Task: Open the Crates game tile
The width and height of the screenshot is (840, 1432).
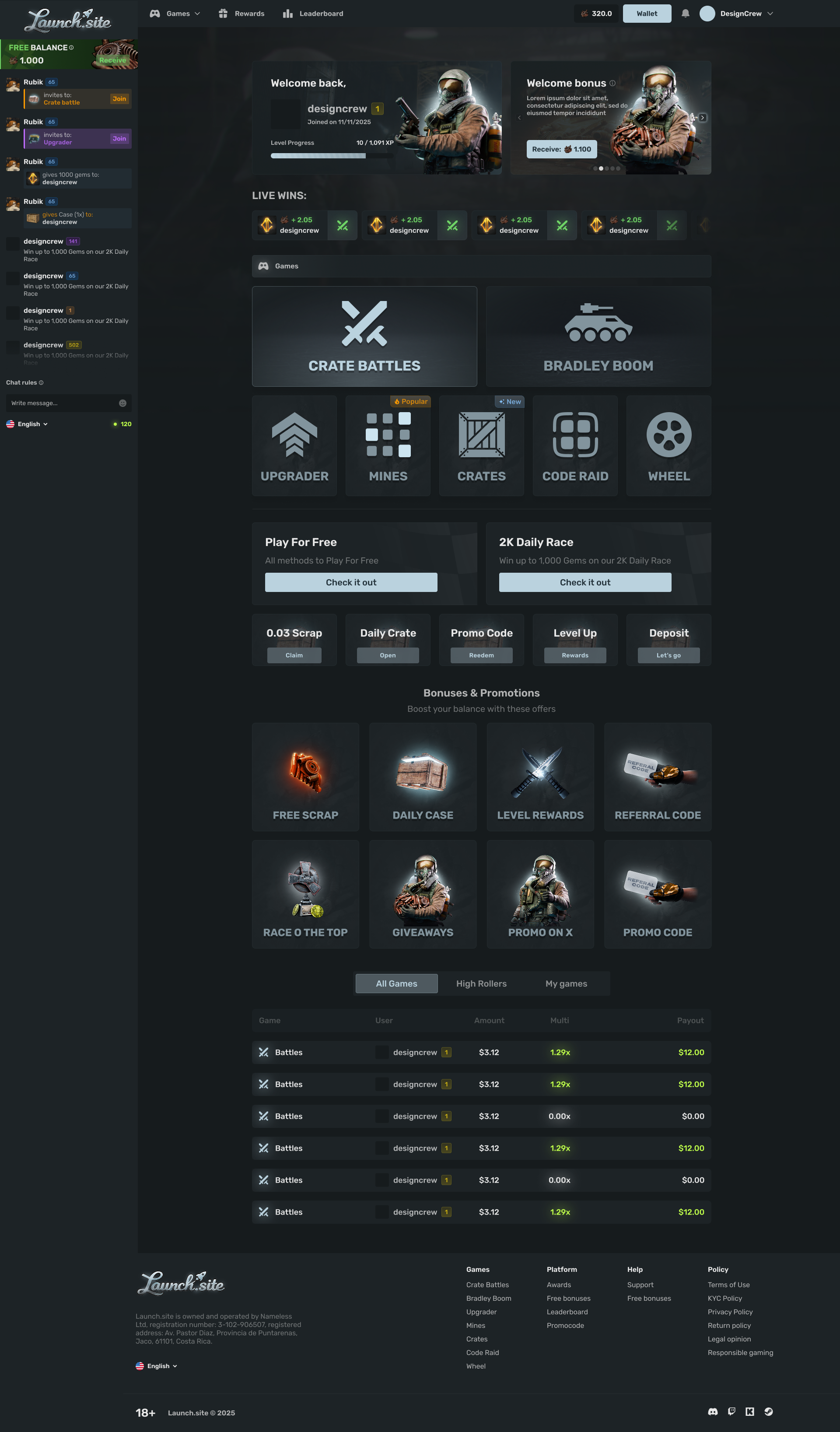Action: tap(481, 446)
